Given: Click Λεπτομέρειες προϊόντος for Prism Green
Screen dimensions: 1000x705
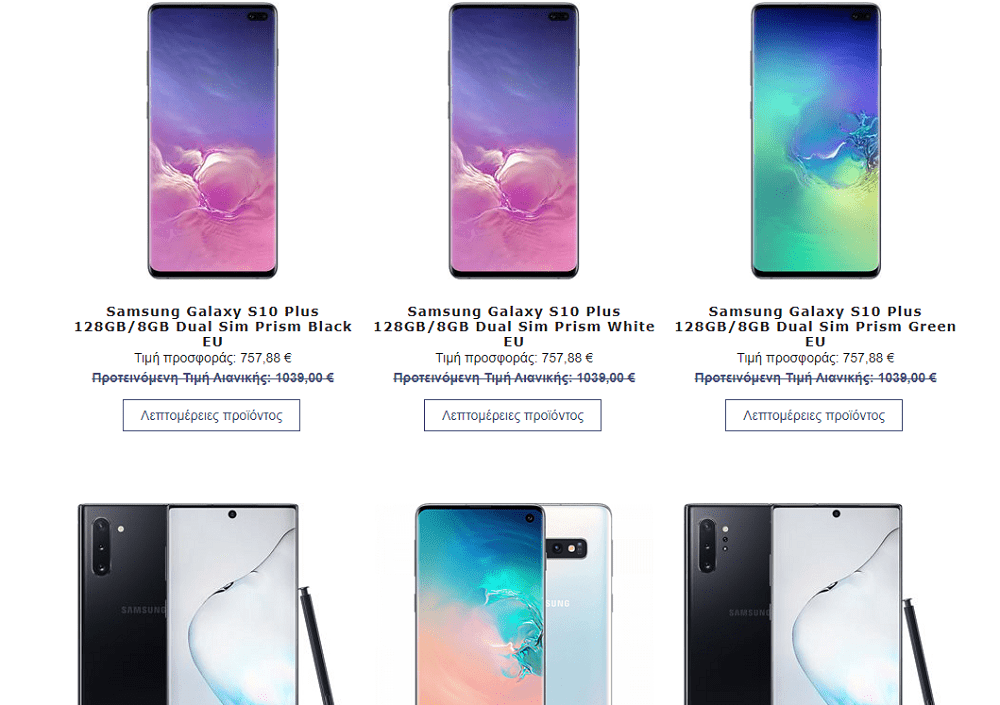Looking at the screenshot, I should point(814,415).
